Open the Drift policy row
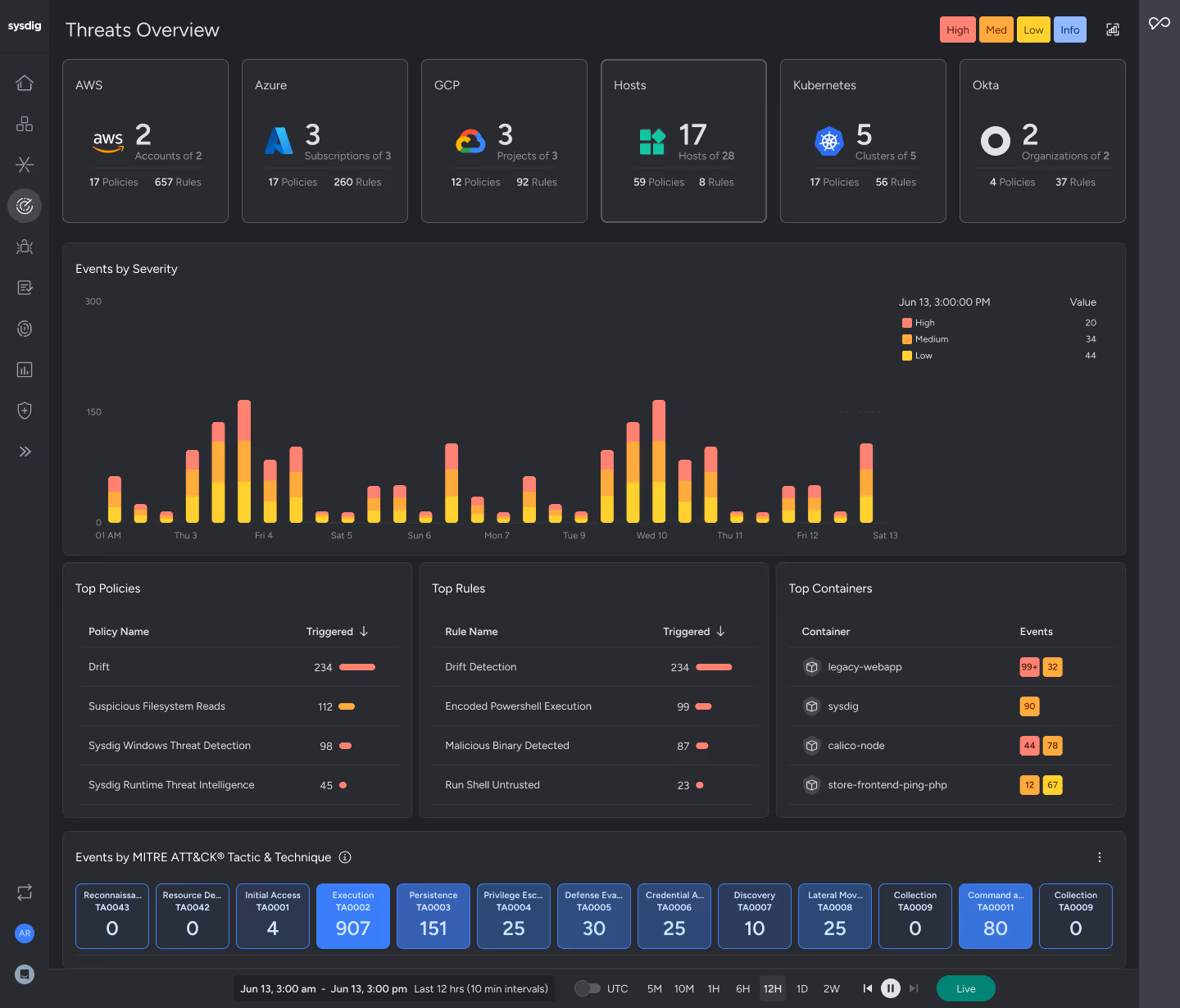The image size is (1180, 1008). pos(239,667)
